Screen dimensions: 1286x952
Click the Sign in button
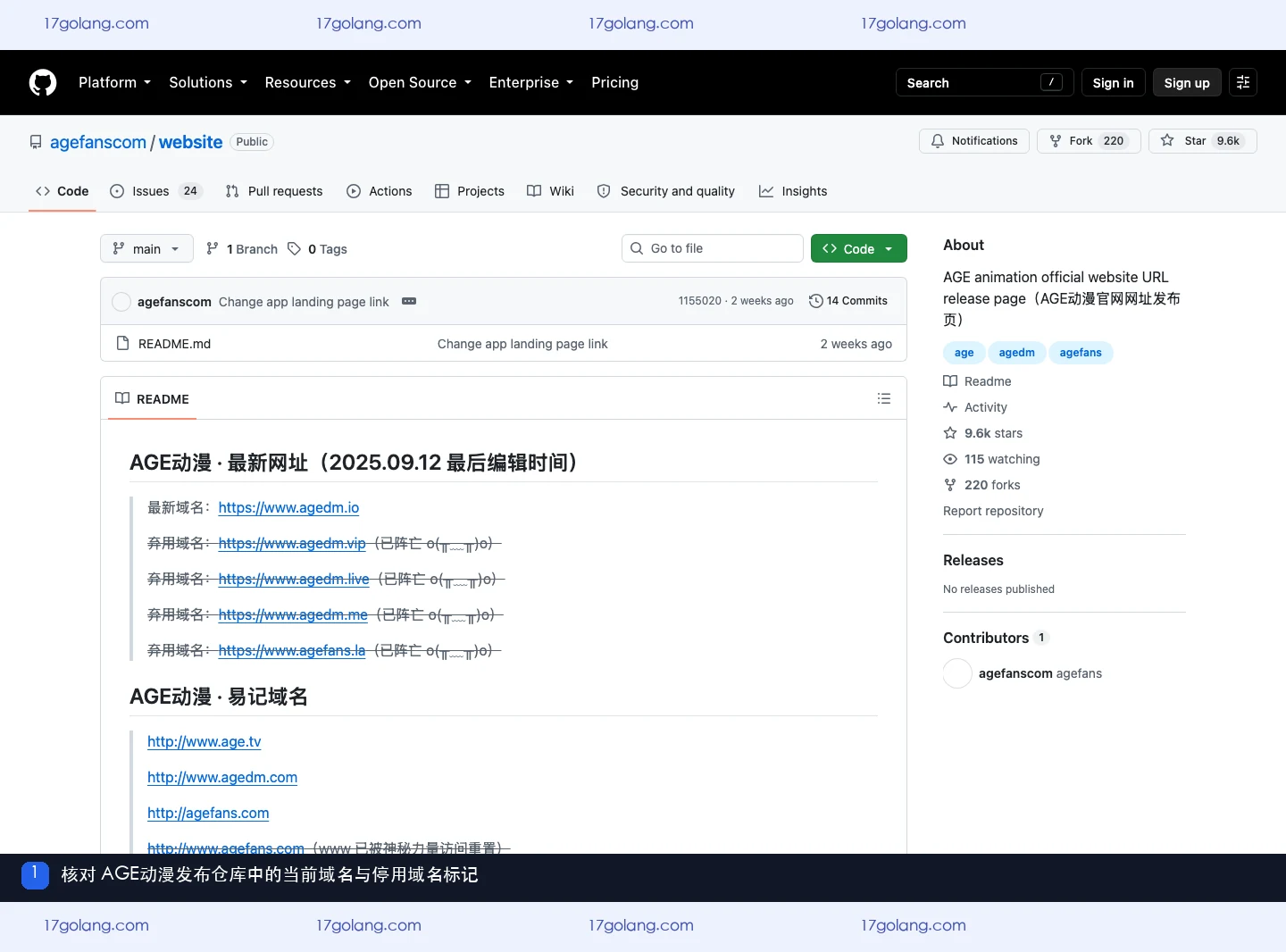[x=1114, y=82]
